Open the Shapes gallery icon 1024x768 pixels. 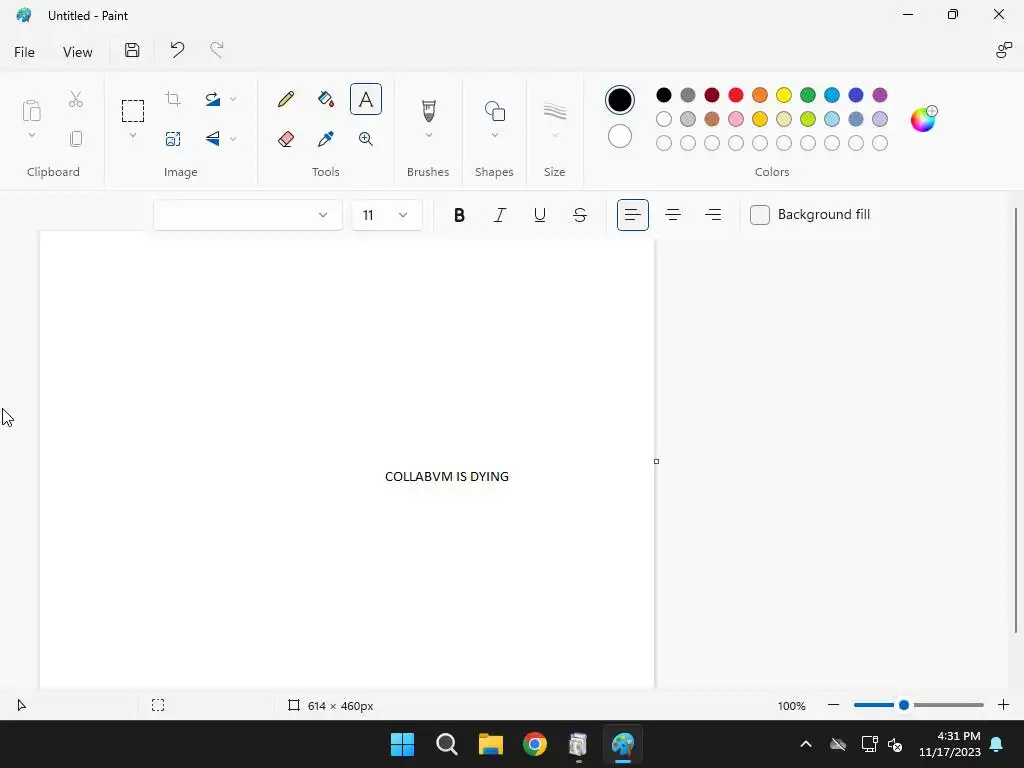[494, 111]
